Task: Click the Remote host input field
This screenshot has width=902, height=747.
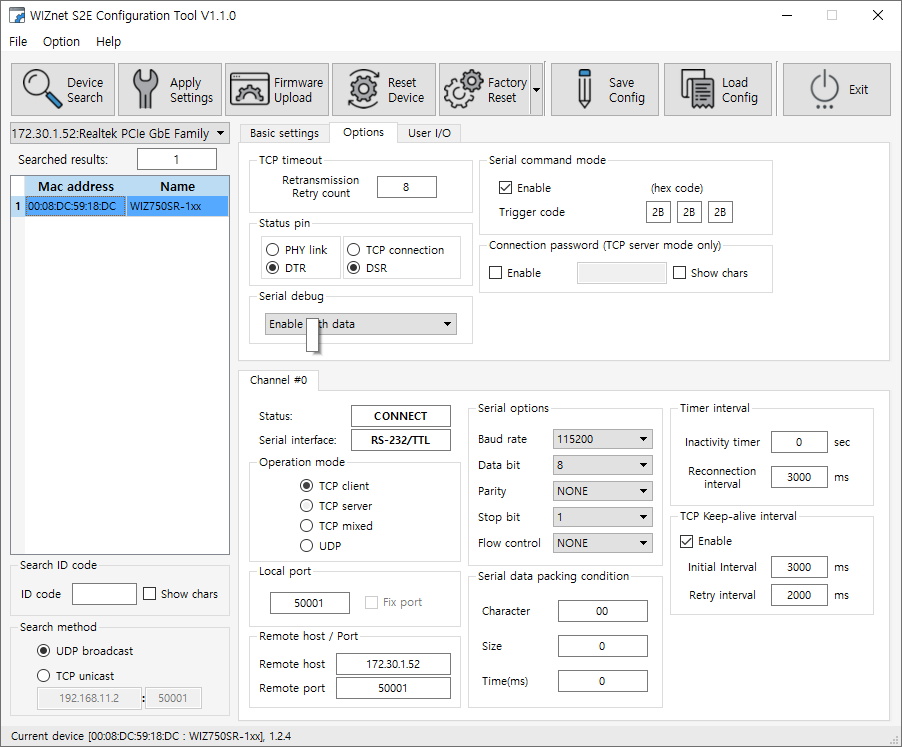Action: coord(393,664)
